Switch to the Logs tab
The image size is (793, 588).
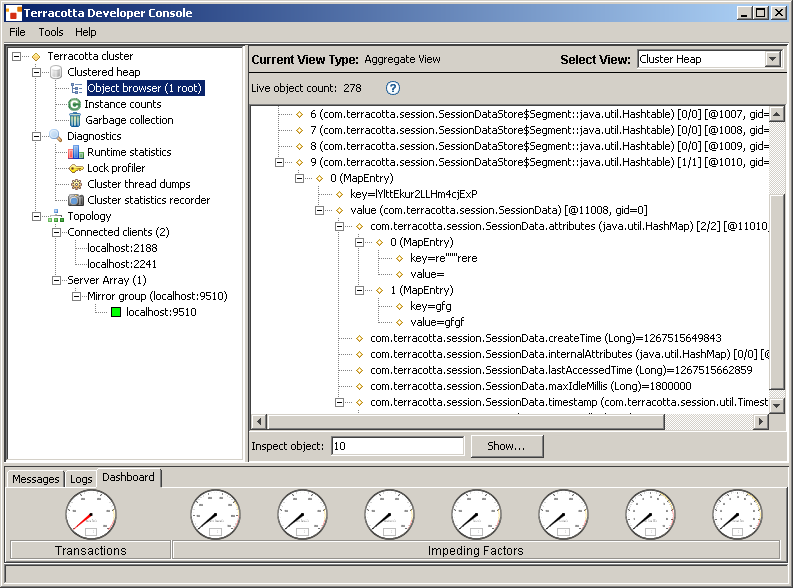click(81, 479)
